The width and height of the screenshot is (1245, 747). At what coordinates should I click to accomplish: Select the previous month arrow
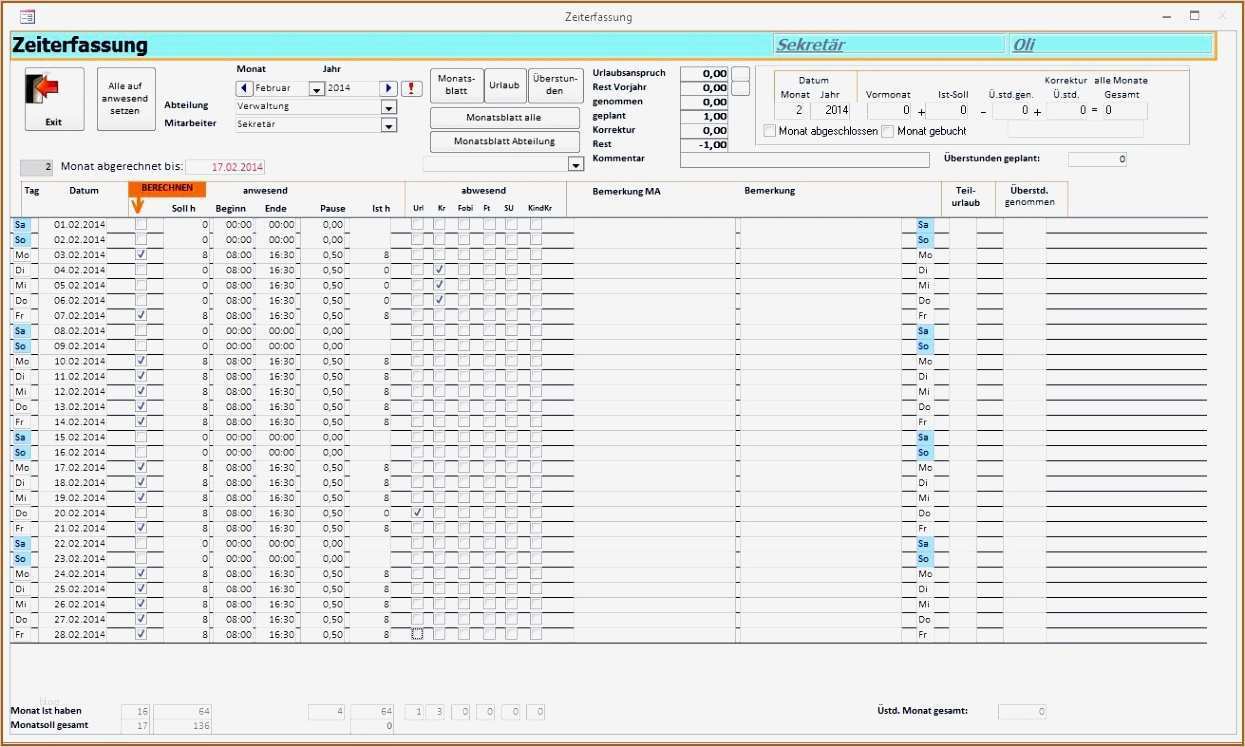[x=244, y=88]
